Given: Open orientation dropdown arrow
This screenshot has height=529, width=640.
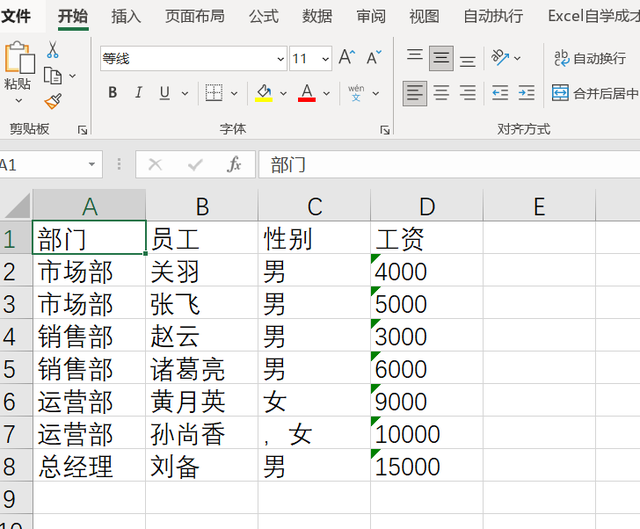Looking at the screenshot, I should tap(517, 58).
